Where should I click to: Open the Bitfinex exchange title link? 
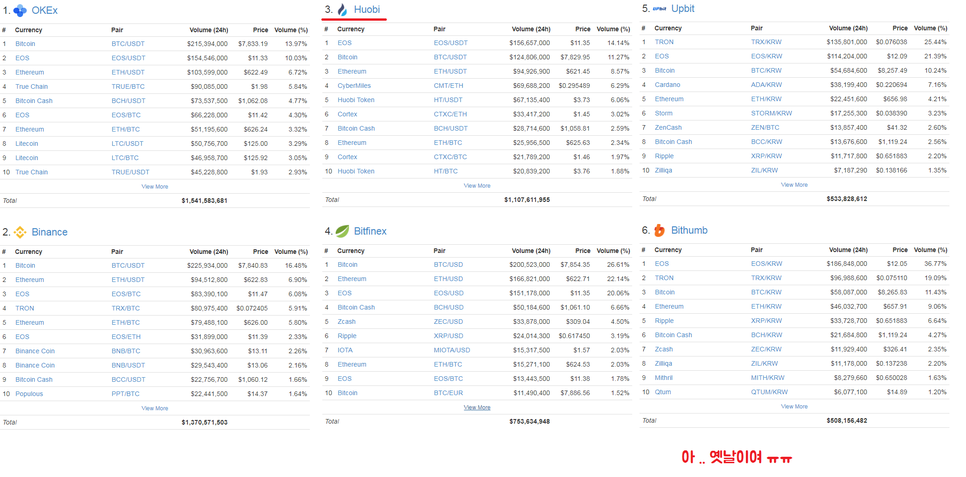370,232
